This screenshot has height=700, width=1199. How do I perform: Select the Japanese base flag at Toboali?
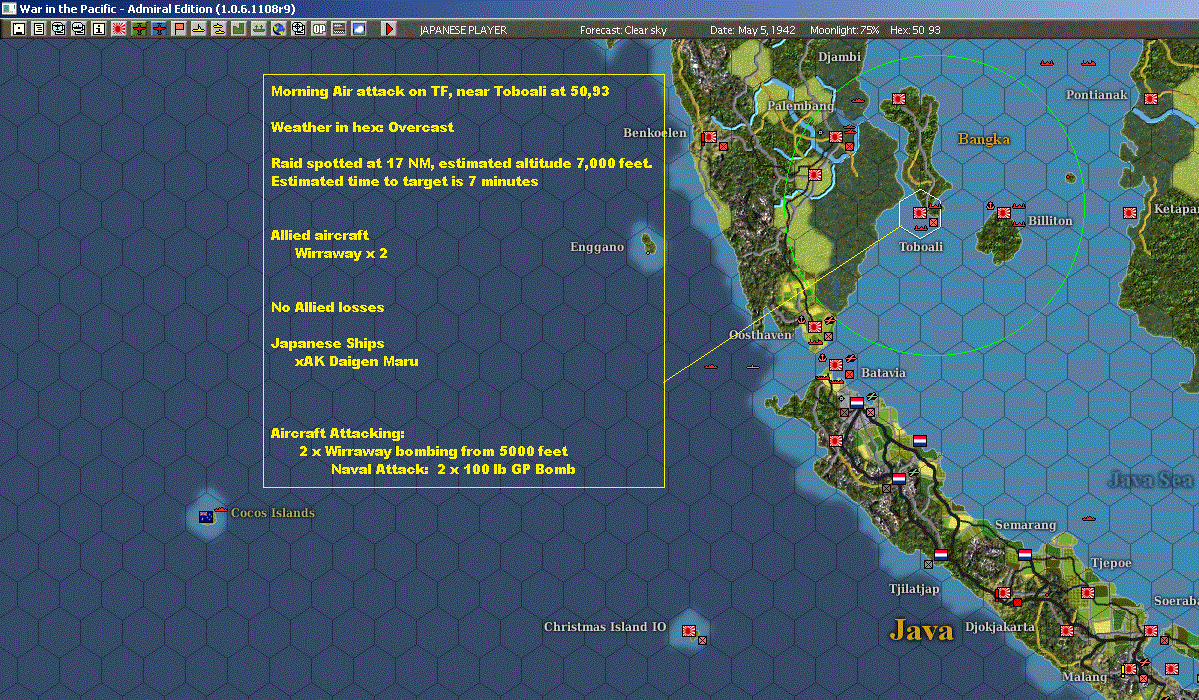[920, 213]
